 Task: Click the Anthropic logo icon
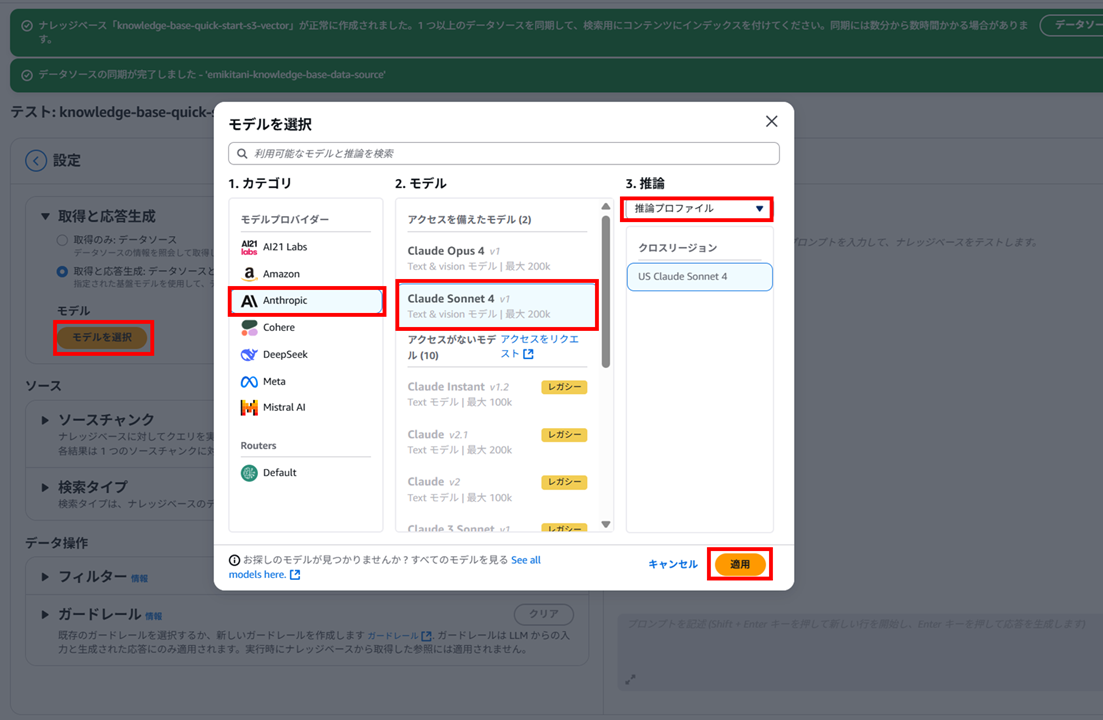click(249, 301)
